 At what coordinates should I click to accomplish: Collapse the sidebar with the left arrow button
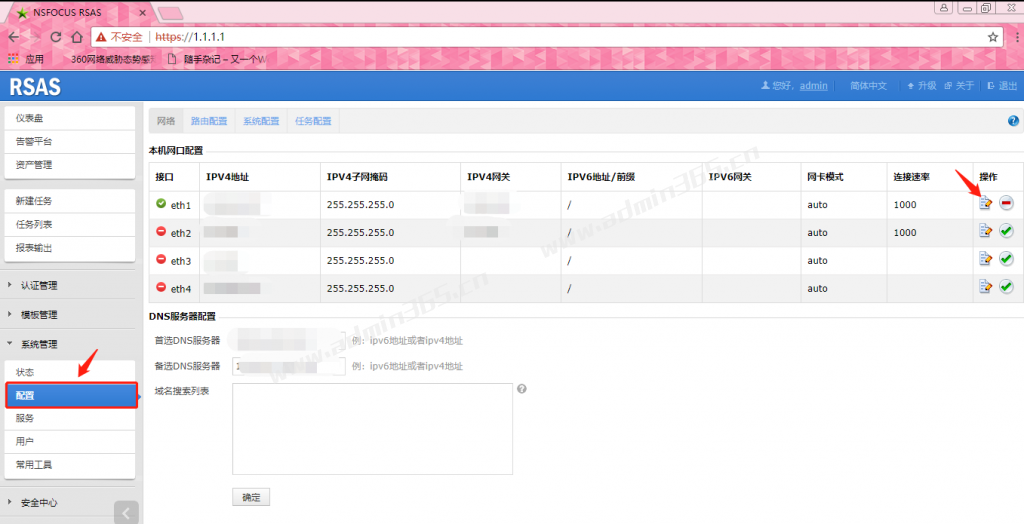tap(126, 513)
